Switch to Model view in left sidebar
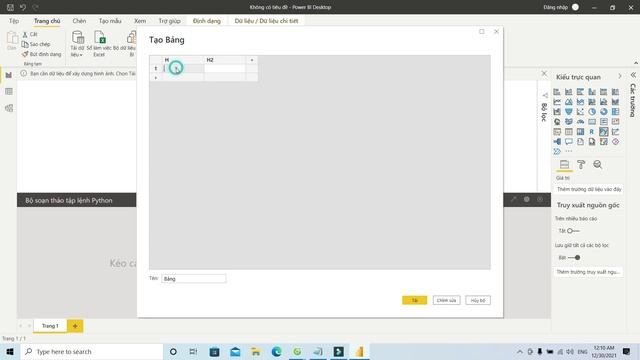640x360 pixels. [x=9, y=108]
